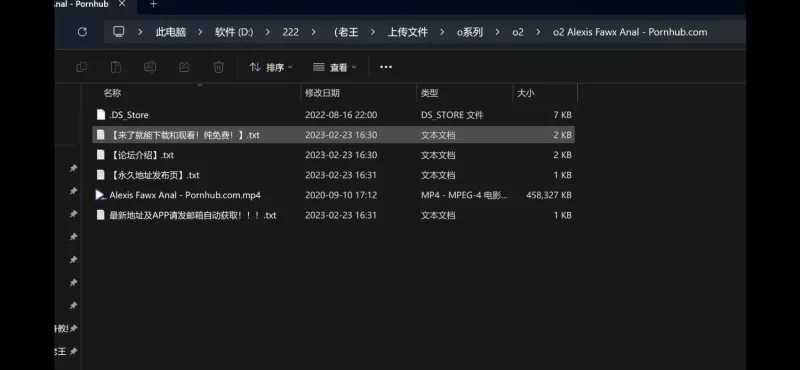The image size is (800, 370).
Task: Click the computer icon in address bar
Action: click(119, 32)
